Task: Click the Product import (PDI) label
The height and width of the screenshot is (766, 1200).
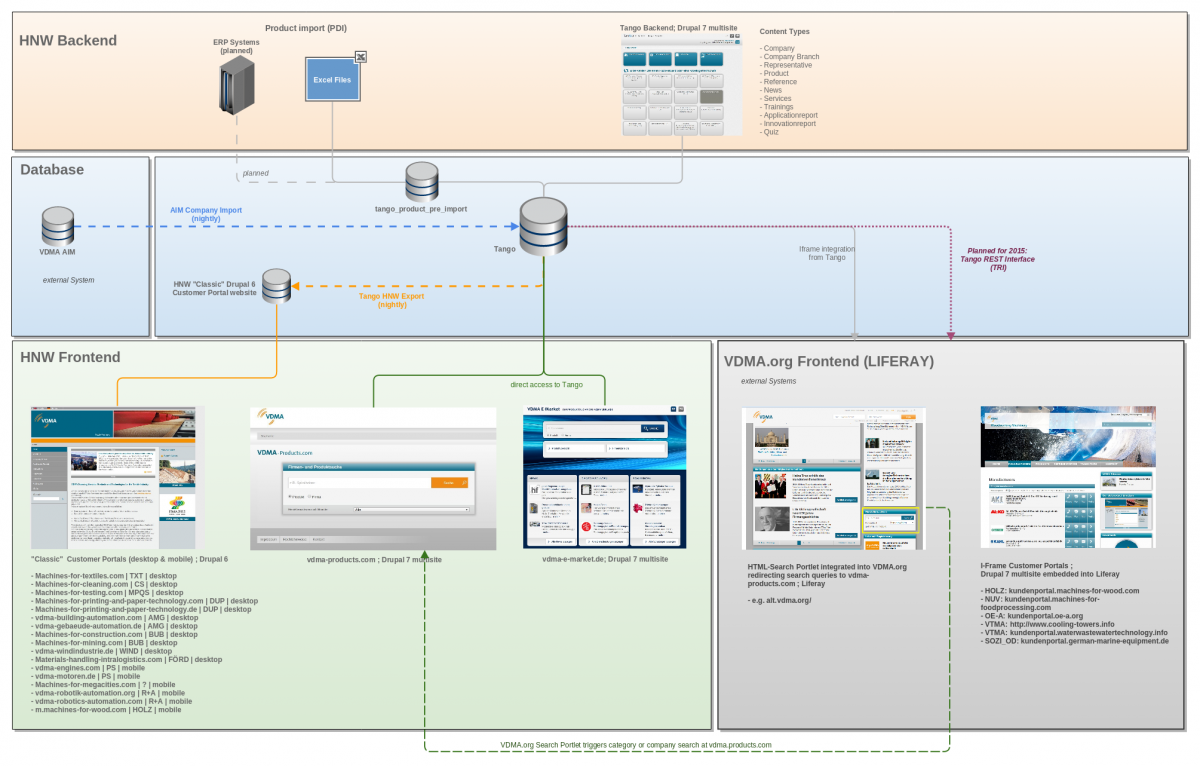Action: [306, 28]
